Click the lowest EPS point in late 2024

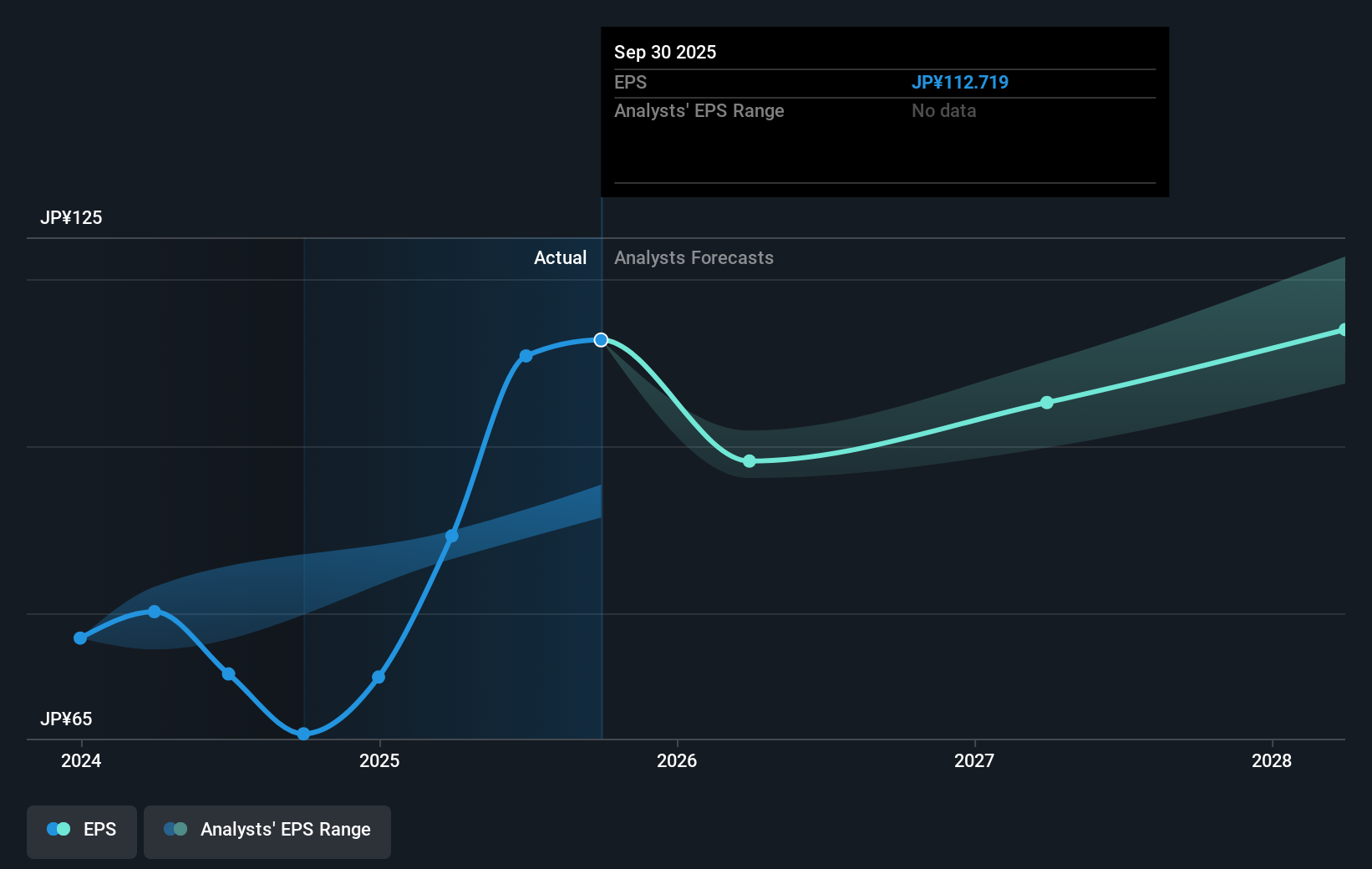pyautogui.click(x=304, y=734)
